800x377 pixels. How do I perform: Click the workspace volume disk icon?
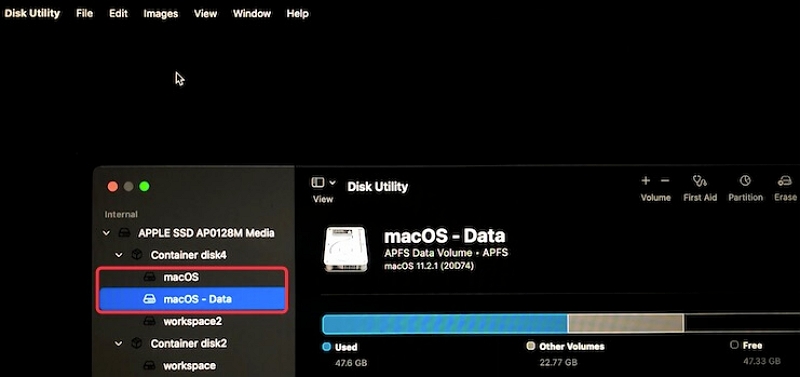149,366
